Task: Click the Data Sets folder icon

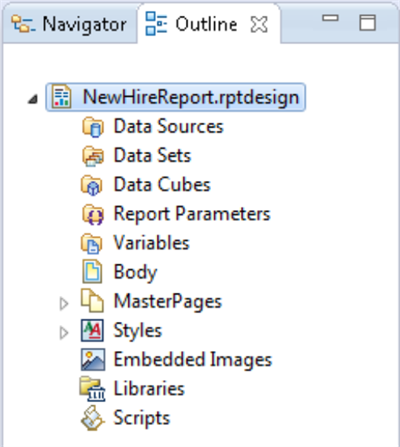Action: tap(93, 156)
